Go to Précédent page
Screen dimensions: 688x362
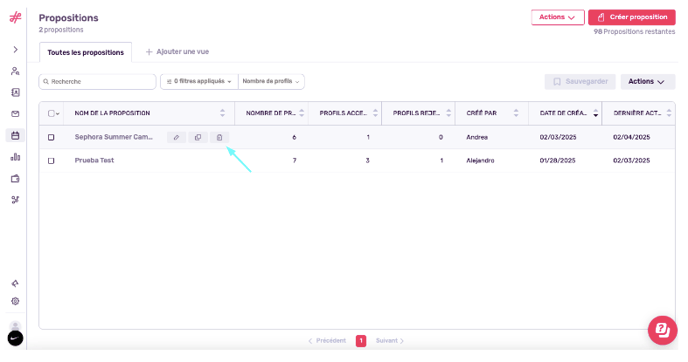coord(327,341)
